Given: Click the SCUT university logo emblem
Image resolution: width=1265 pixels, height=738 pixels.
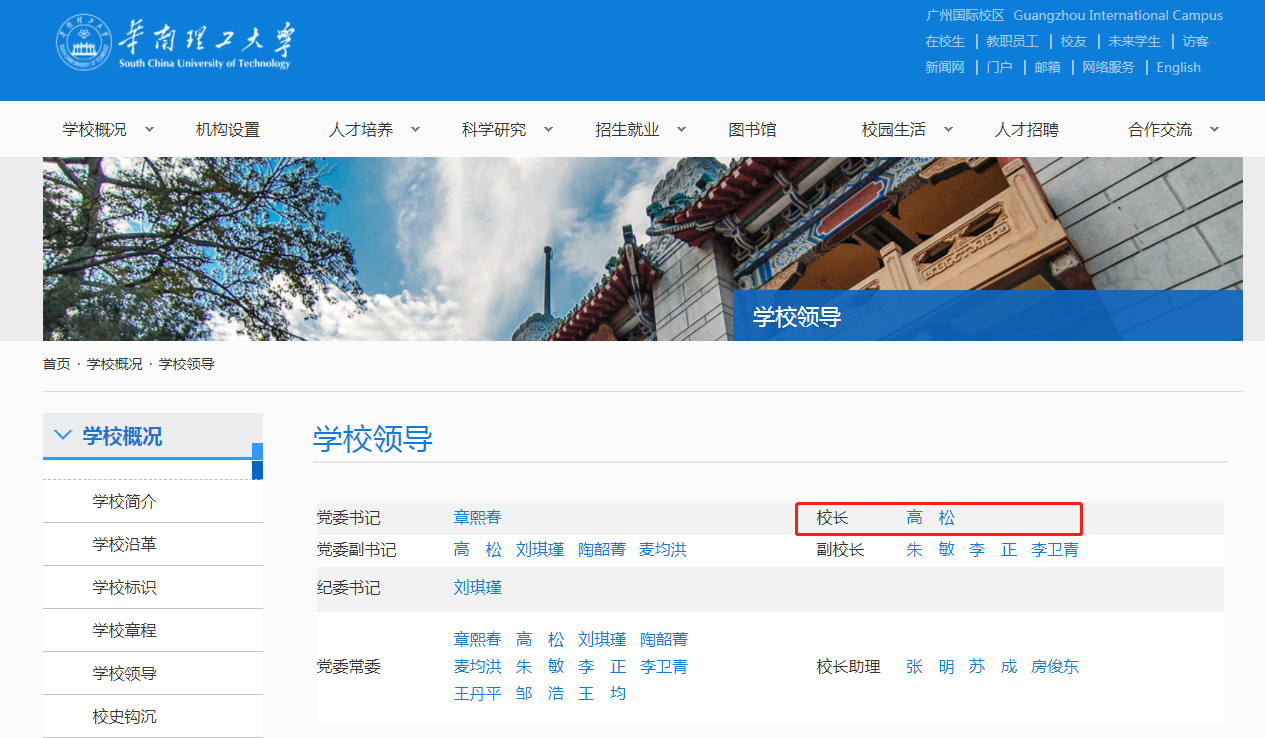Looking at the screenshot, I should click(83, 43).
